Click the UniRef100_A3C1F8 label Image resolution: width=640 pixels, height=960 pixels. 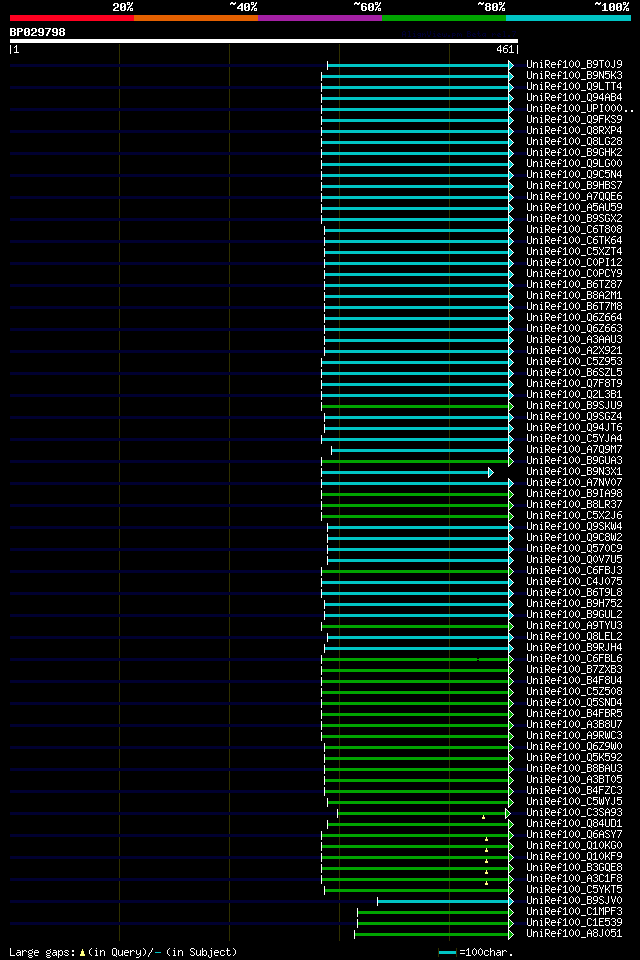coord(574,879)
